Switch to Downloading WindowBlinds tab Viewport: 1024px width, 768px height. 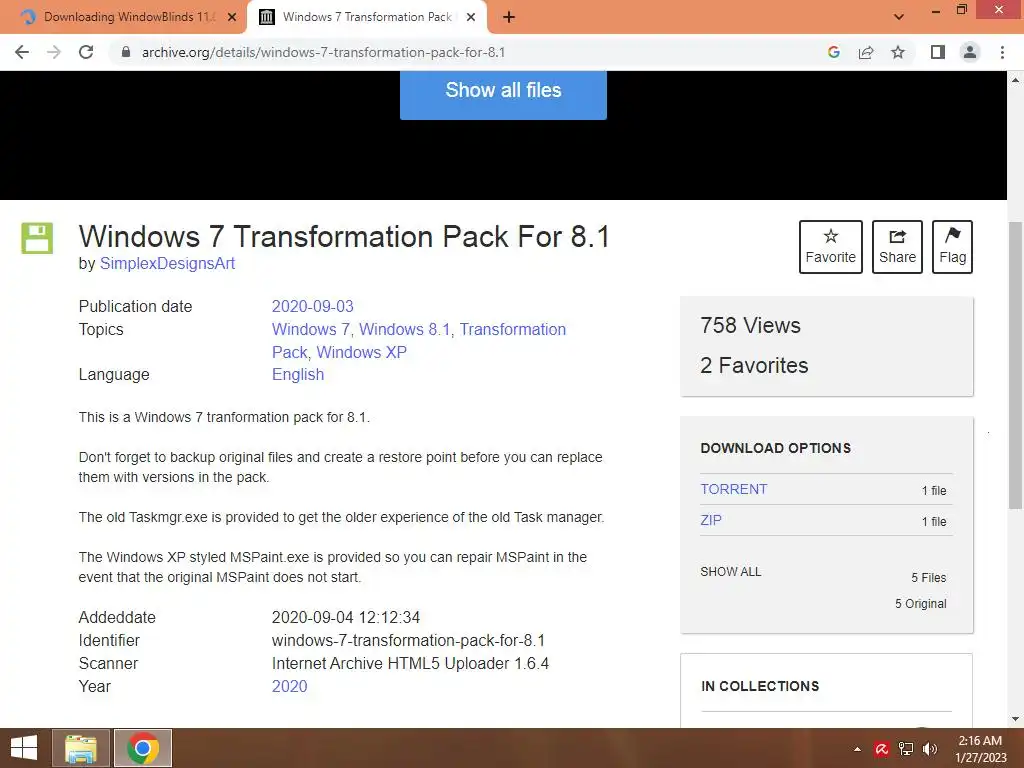tap(124, 17)
